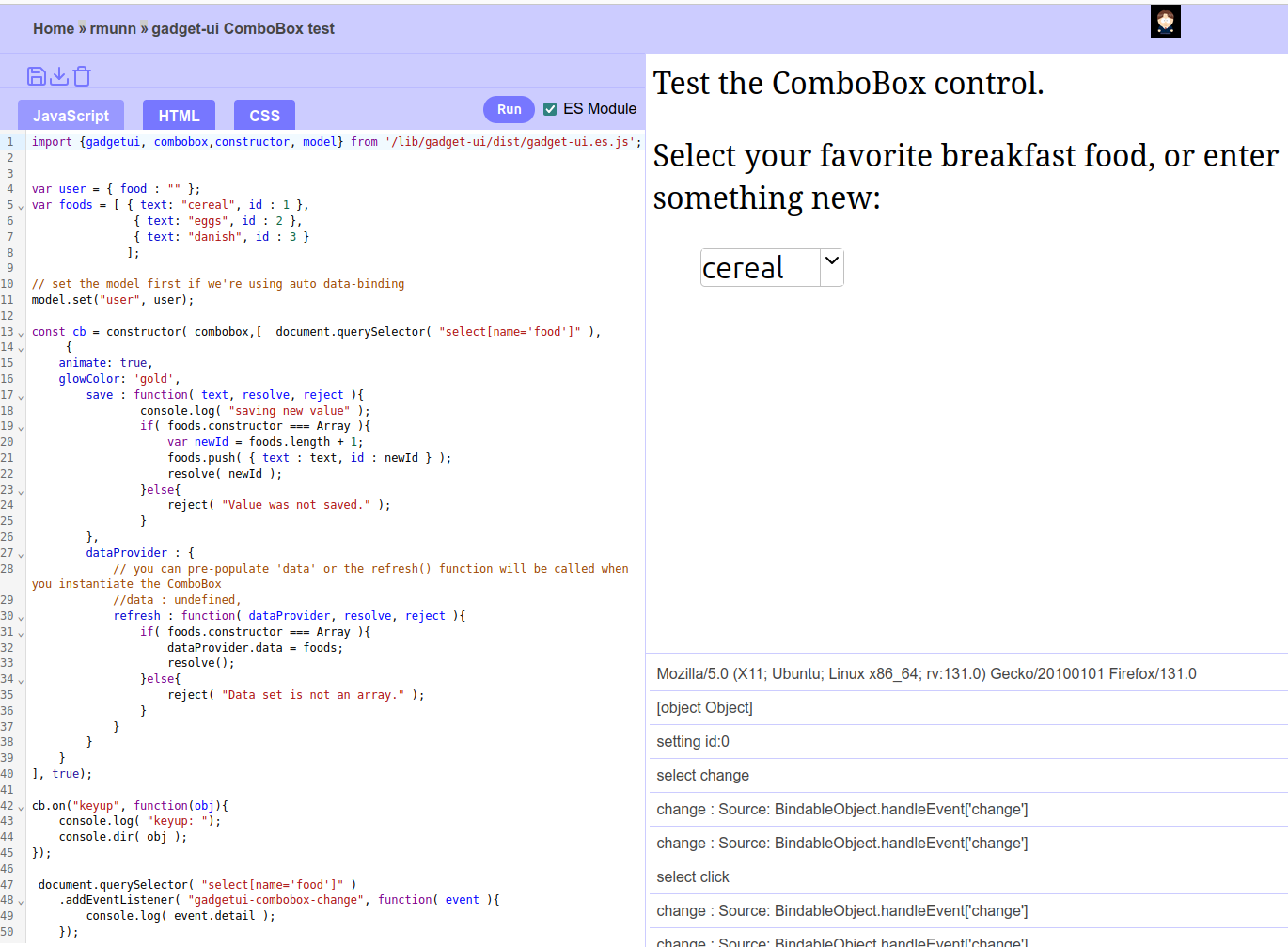Collapse the code fold at line 5

(x=21, y=206)
